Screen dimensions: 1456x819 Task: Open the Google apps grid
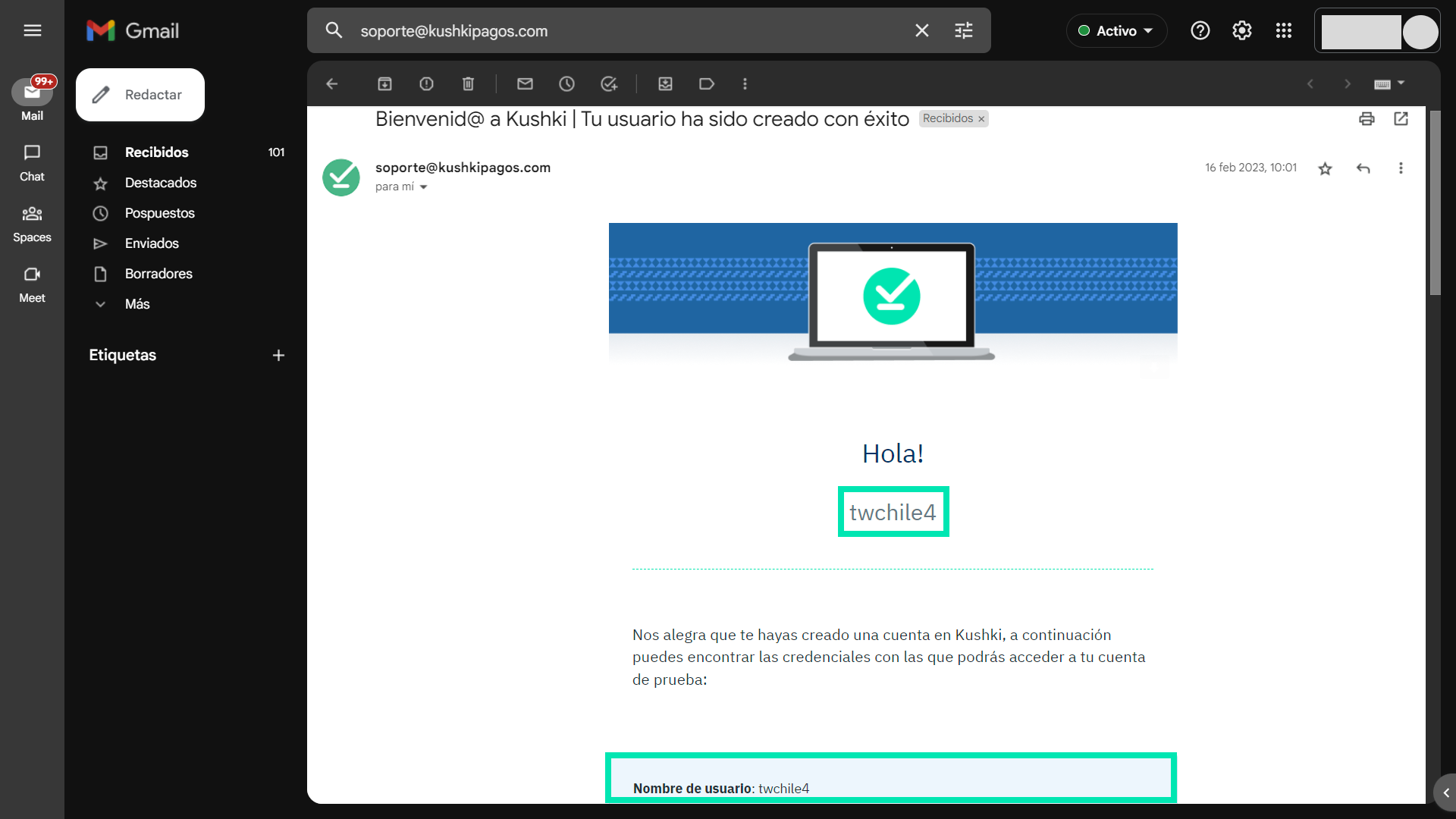1283,30
